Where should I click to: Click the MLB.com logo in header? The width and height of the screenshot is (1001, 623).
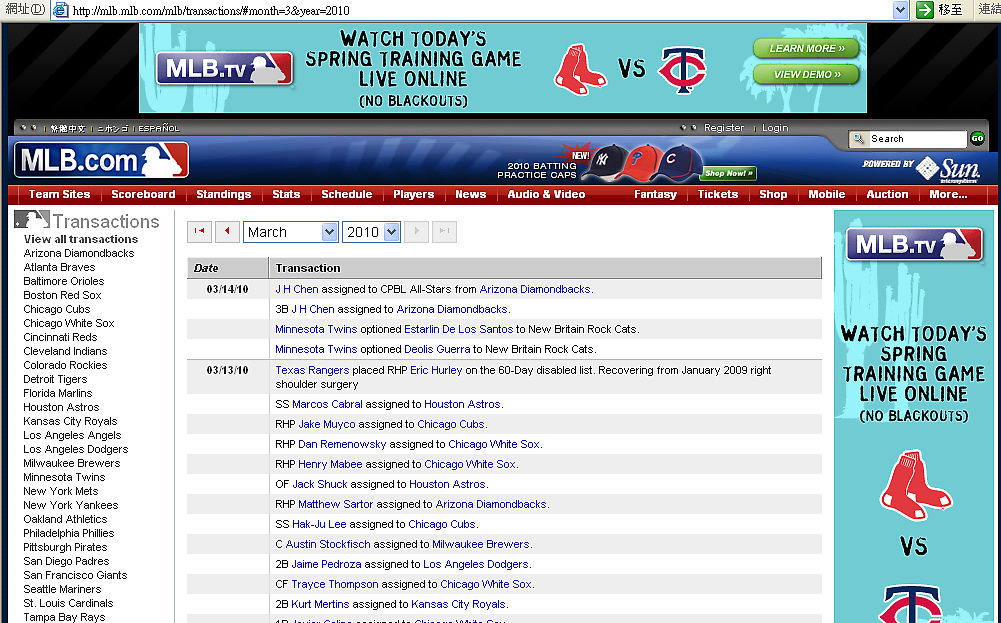tap(102, 160)
